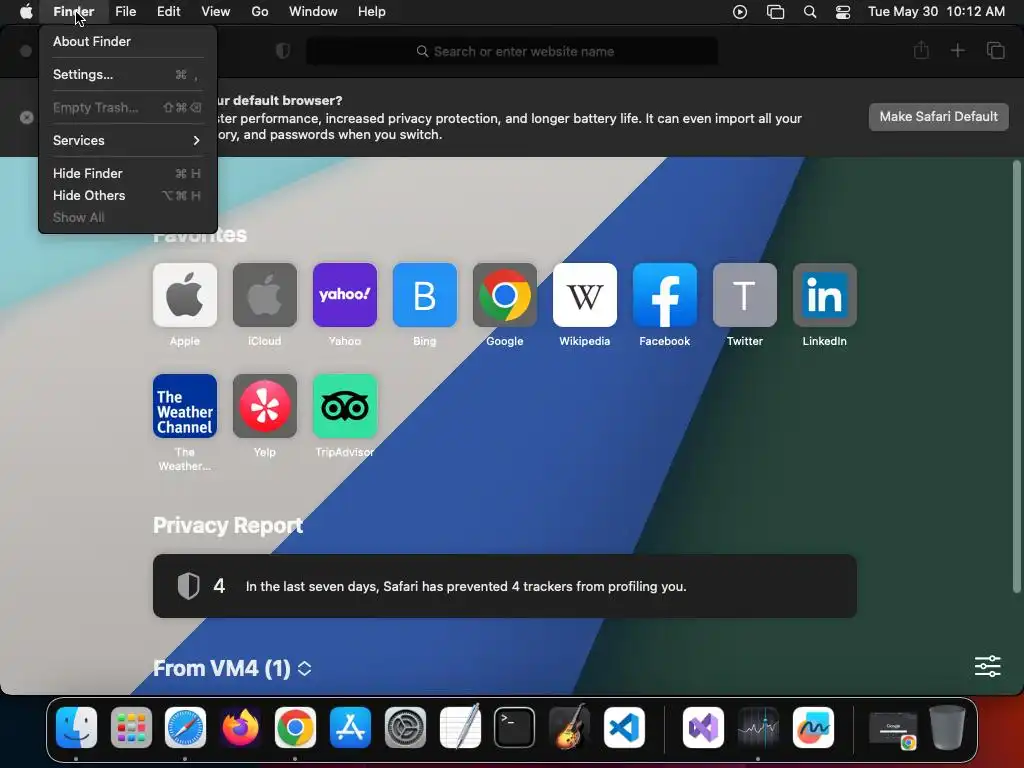Open the Wikipedia favorite tile

click(x=584, y=295)
